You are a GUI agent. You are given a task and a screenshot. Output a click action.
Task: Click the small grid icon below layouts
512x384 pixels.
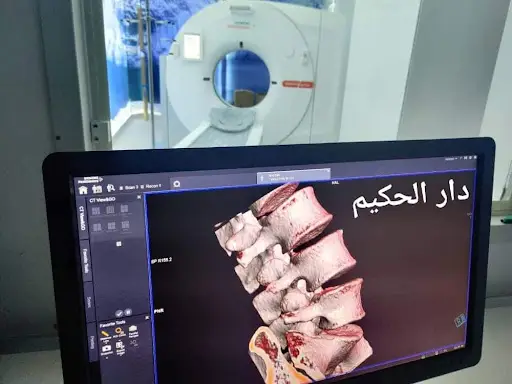click(x=118, y=244)
